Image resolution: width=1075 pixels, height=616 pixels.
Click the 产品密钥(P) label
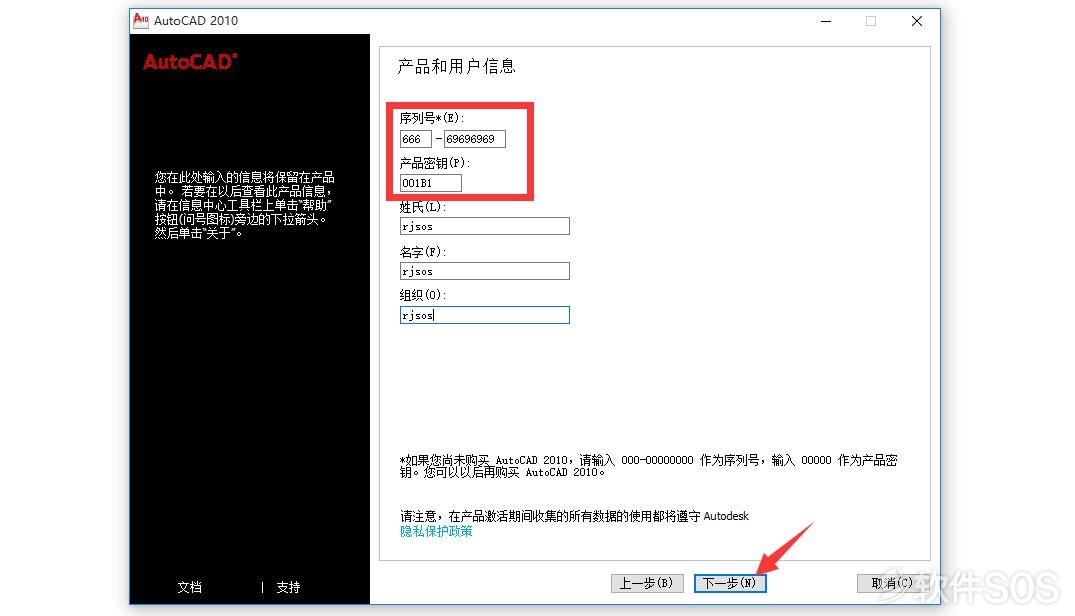click(x=435, y=163)
